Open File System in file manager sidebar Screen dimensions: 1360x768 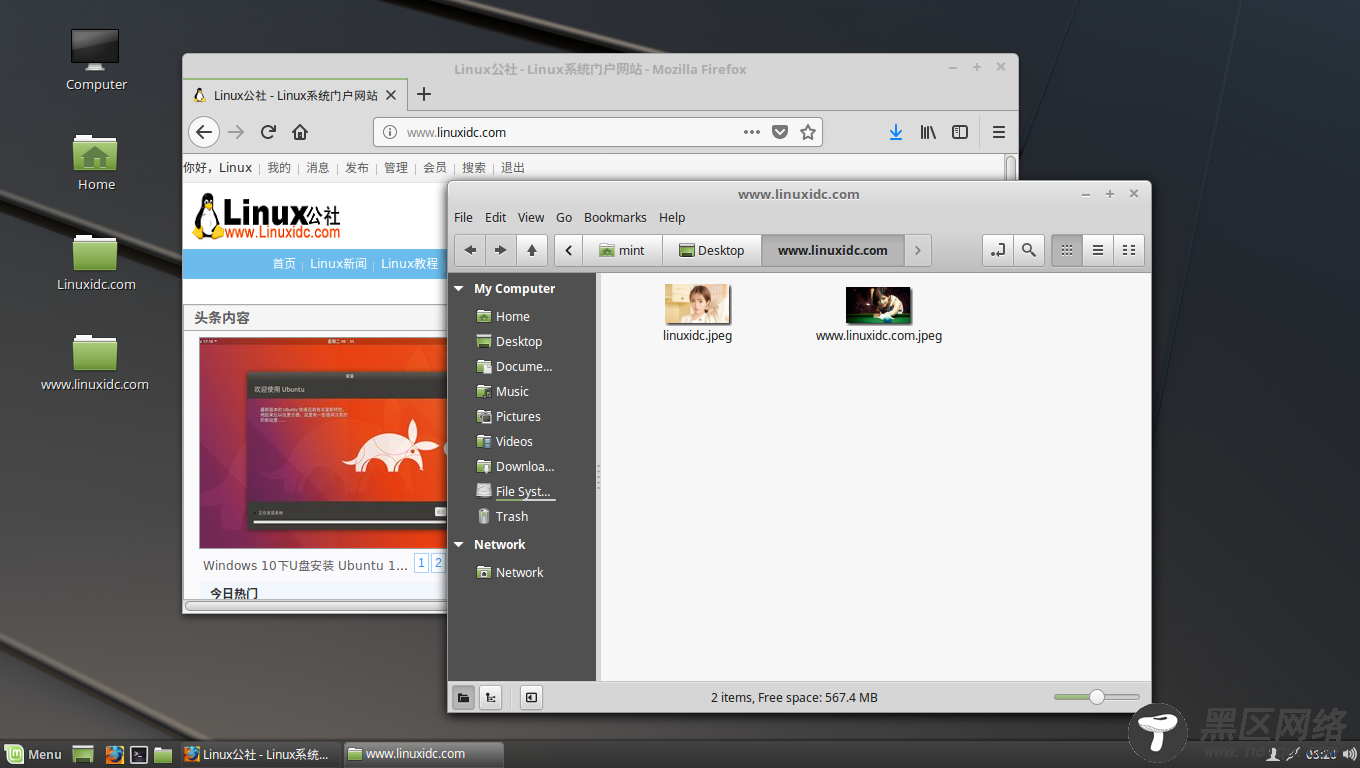[x=514, y=491]
